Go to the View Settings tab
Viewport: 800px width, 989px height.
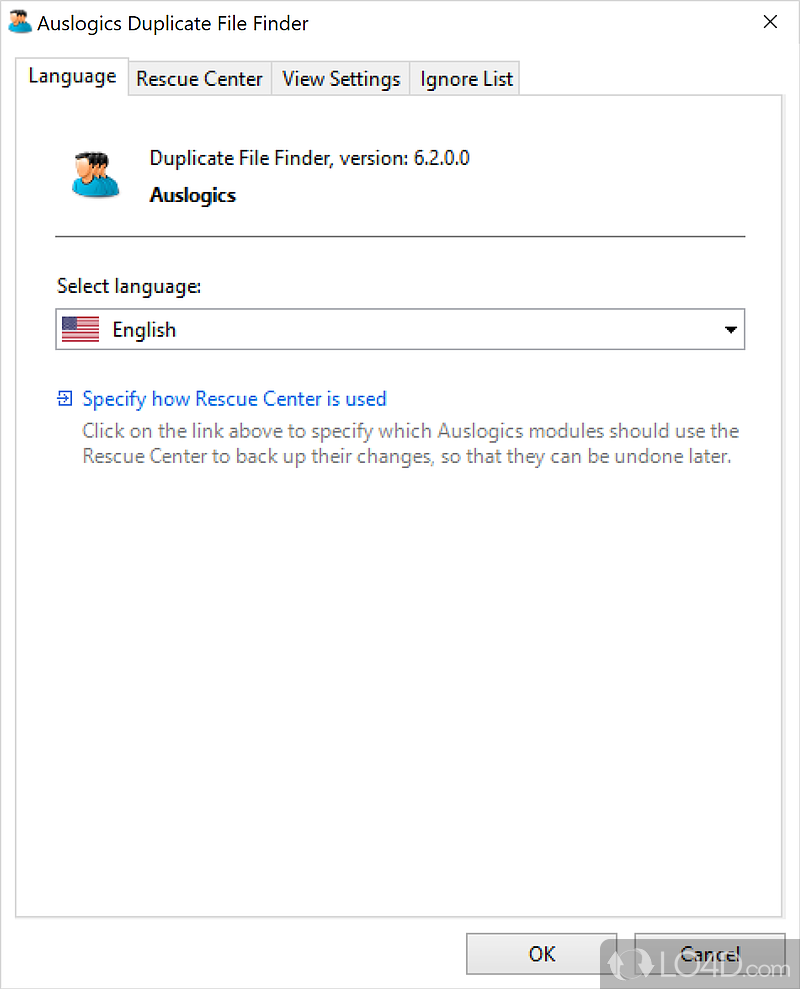pos(341,79)
